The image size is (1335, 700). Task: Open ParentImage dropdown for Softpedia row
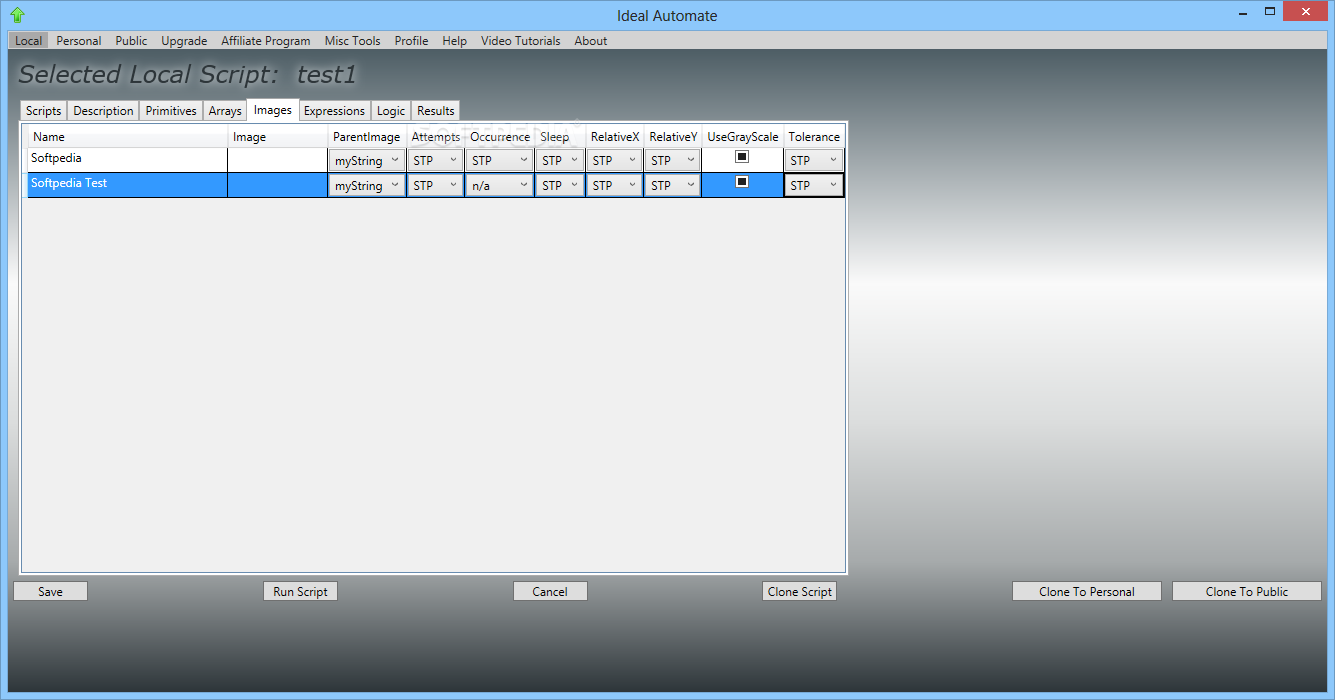(367, 160)
